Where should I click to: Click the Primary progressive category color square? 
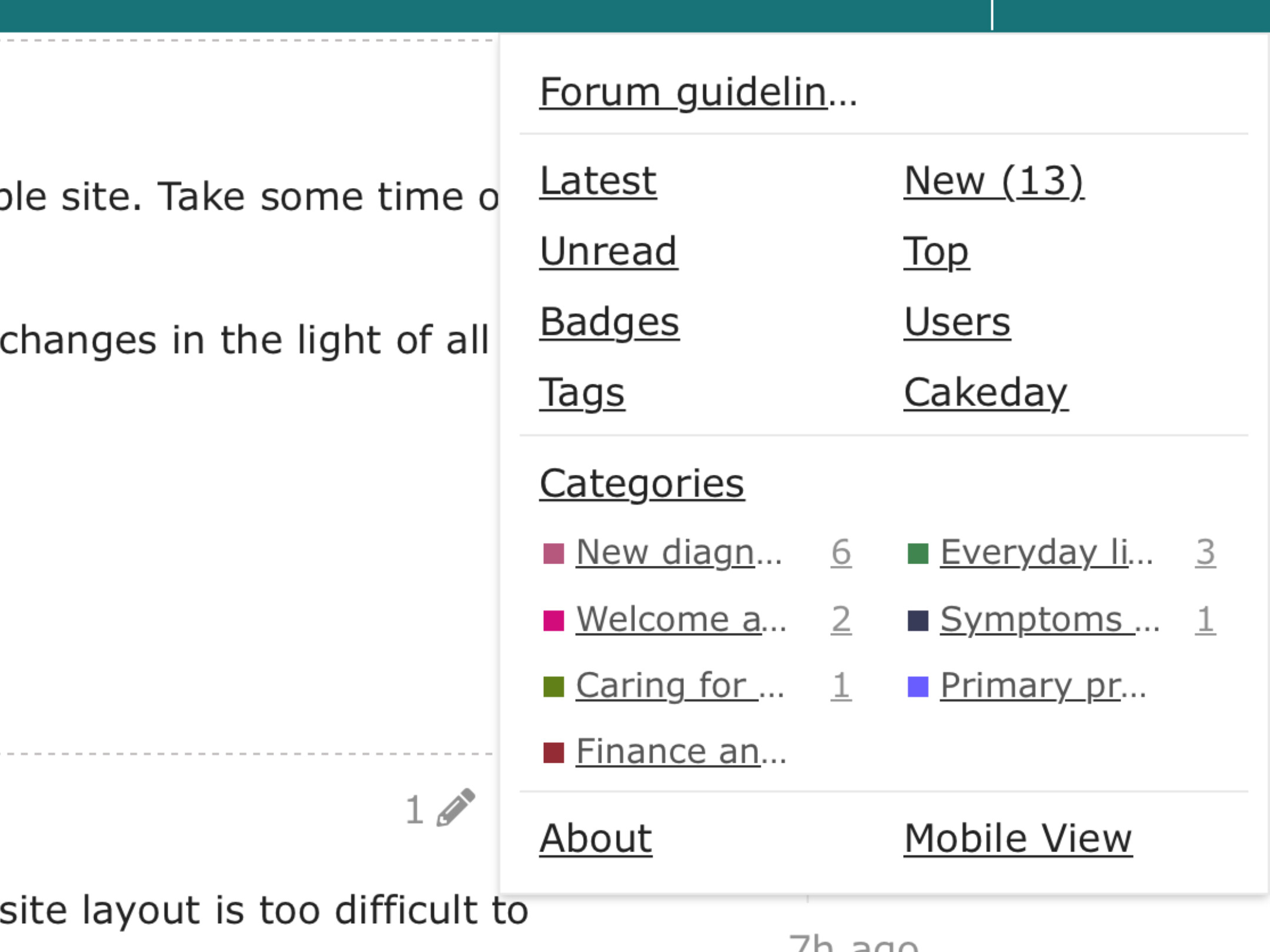[x=918, y=686]
